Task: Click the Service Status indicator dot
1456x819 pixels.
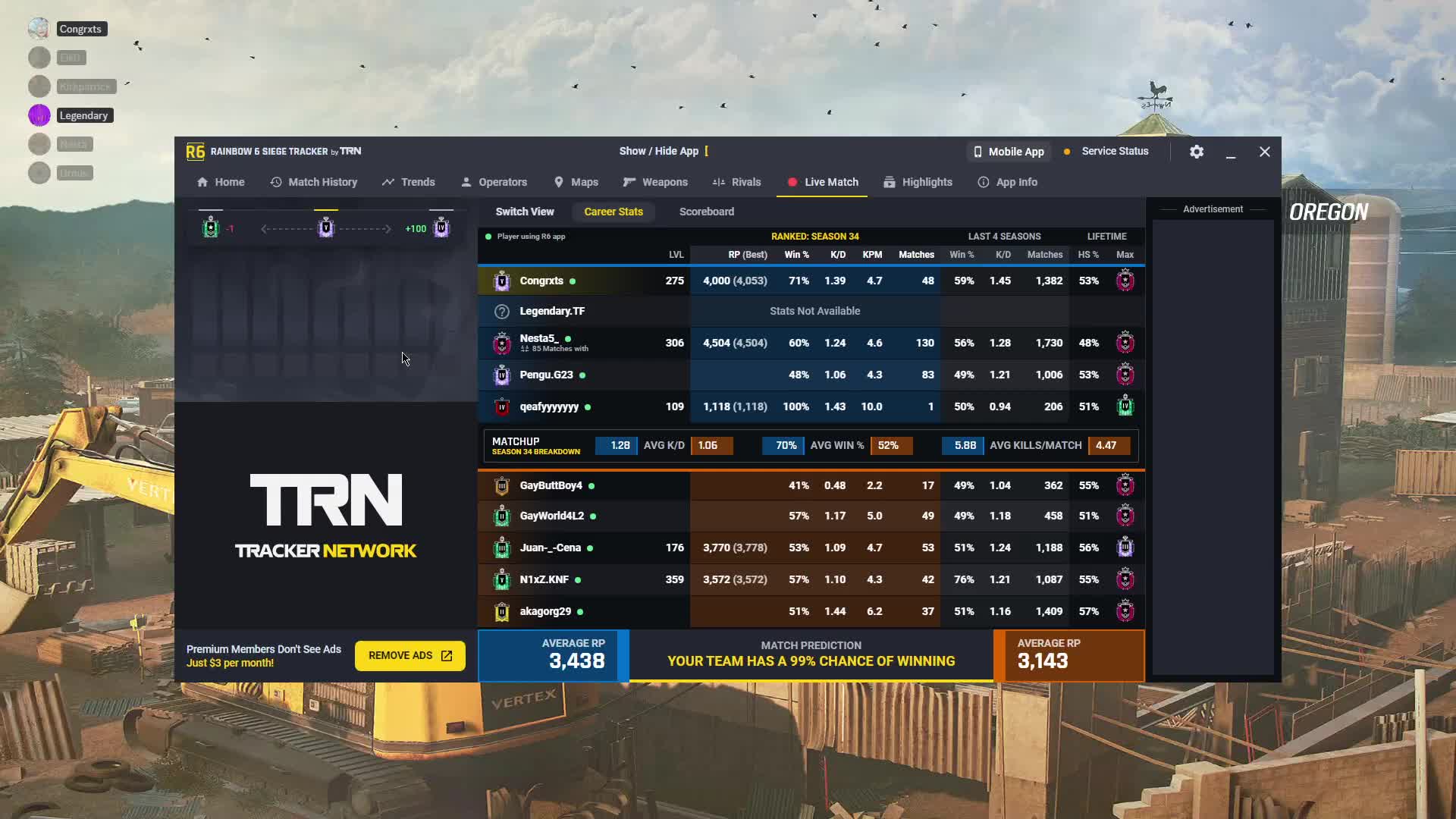Action: coord(1067,151)
